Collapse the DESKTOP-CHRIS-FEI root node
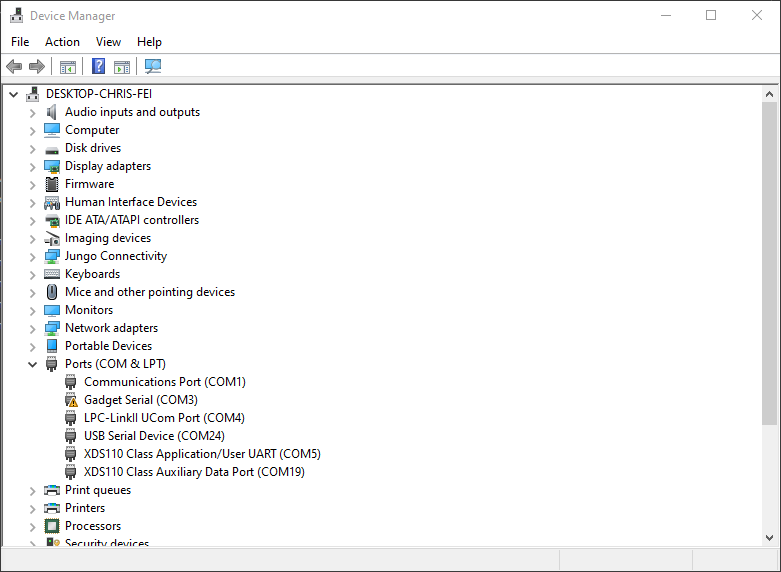 [x=13, y=94]
